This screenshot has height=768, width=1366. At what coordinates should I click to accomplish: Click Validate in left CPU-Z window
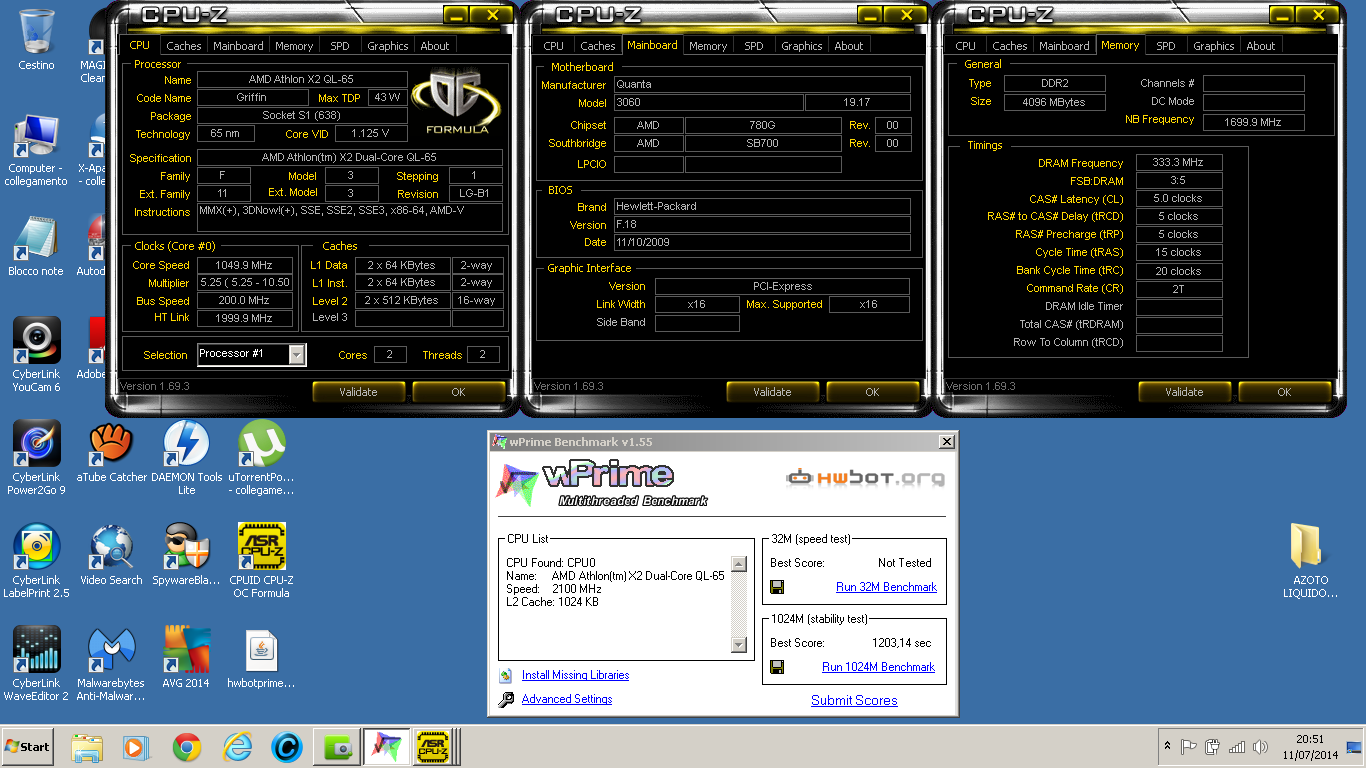(358, 392)
